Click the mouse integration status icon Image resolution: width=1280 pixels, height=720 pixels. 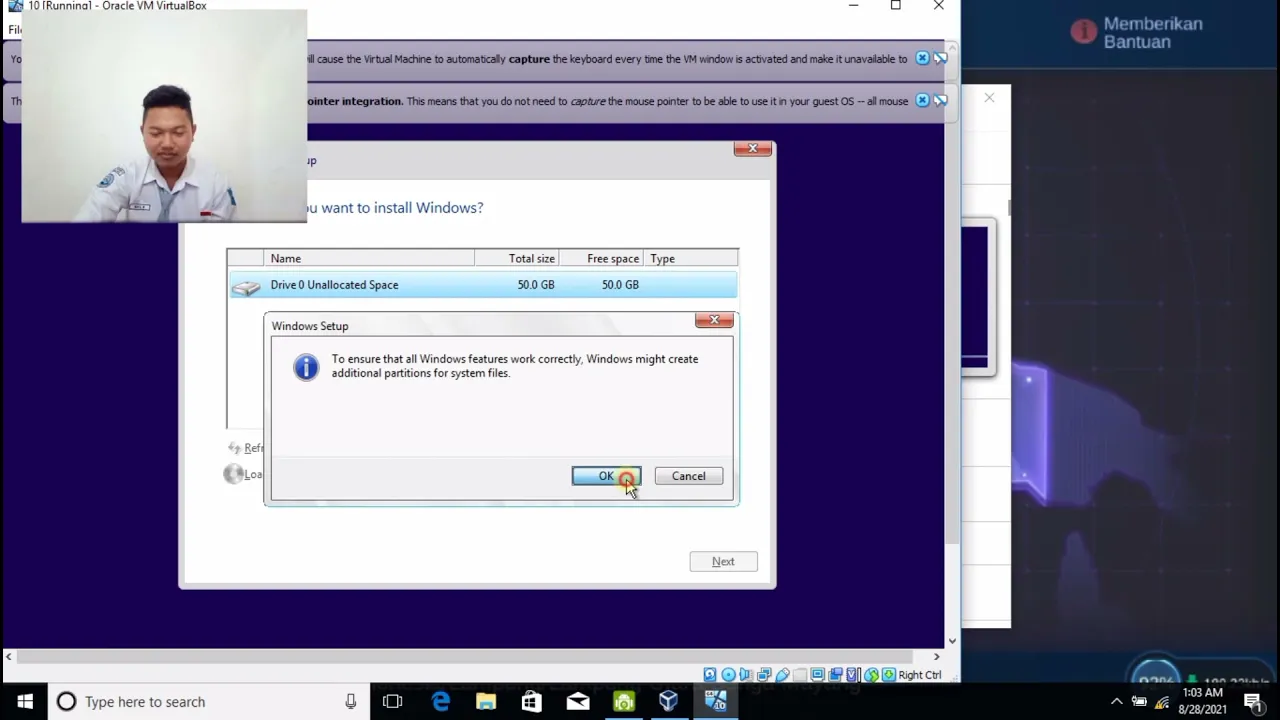pos(871,675)
